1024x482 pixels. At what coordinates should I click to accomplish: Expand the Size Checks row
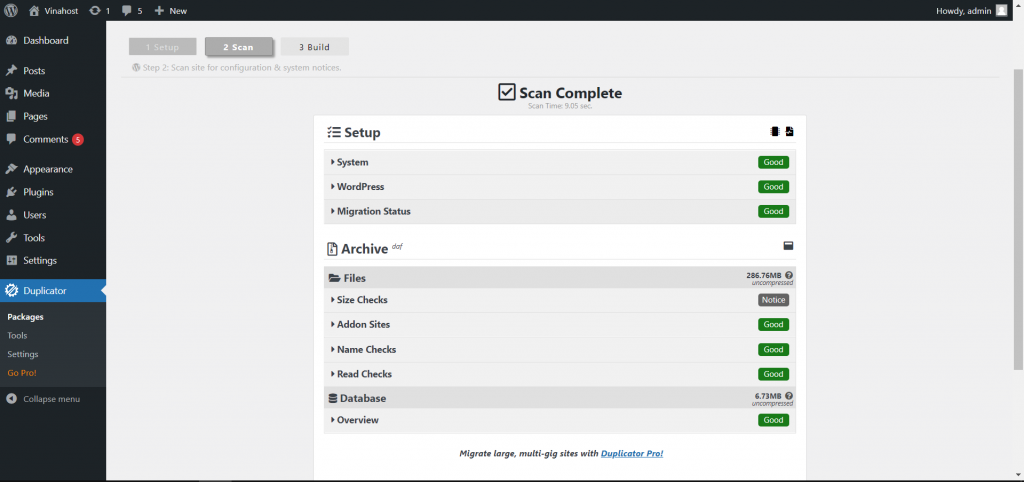coord(361,300)
